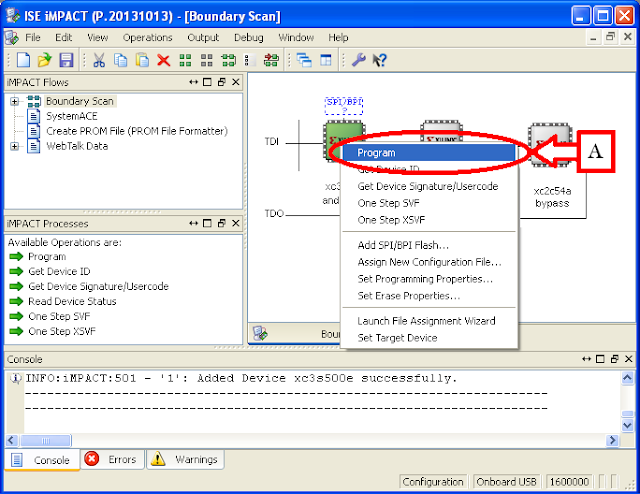Screen dimensions: 640x494
Task: Switch to the Console tab
Action: [x=42, y=460]
